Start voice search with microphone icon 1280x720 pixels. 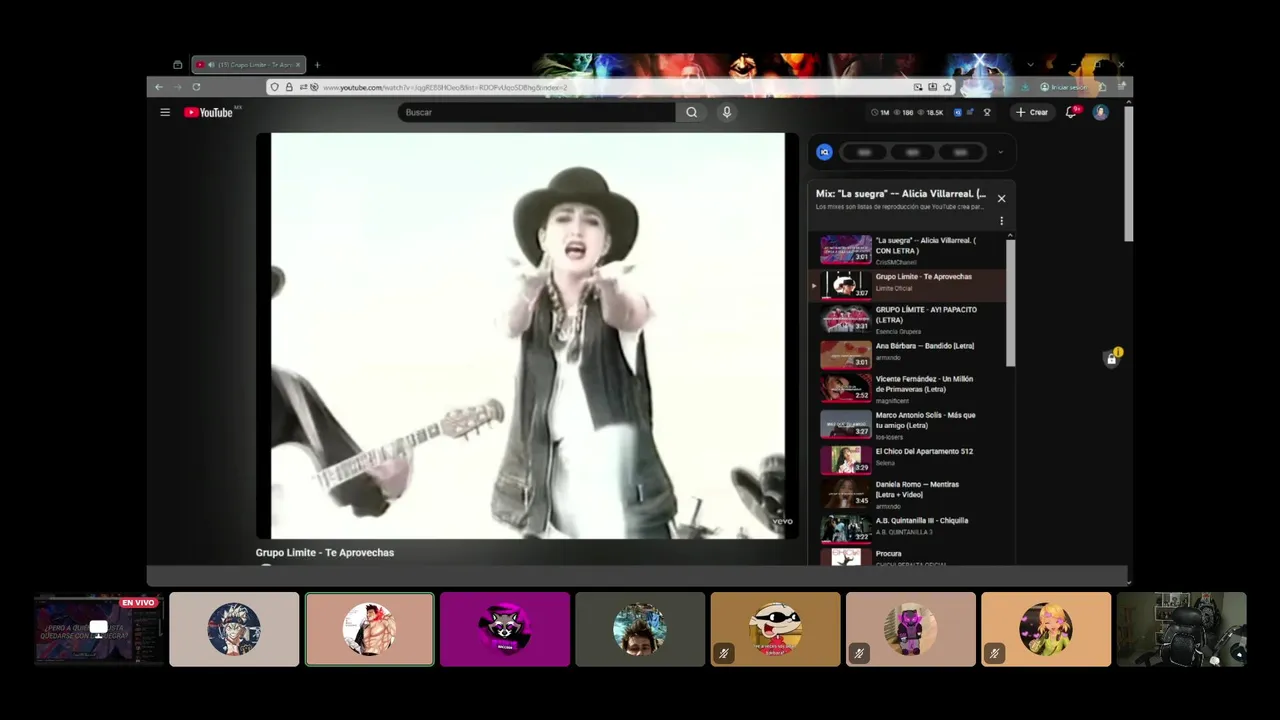pyautogui.click(x=727, y=112)
